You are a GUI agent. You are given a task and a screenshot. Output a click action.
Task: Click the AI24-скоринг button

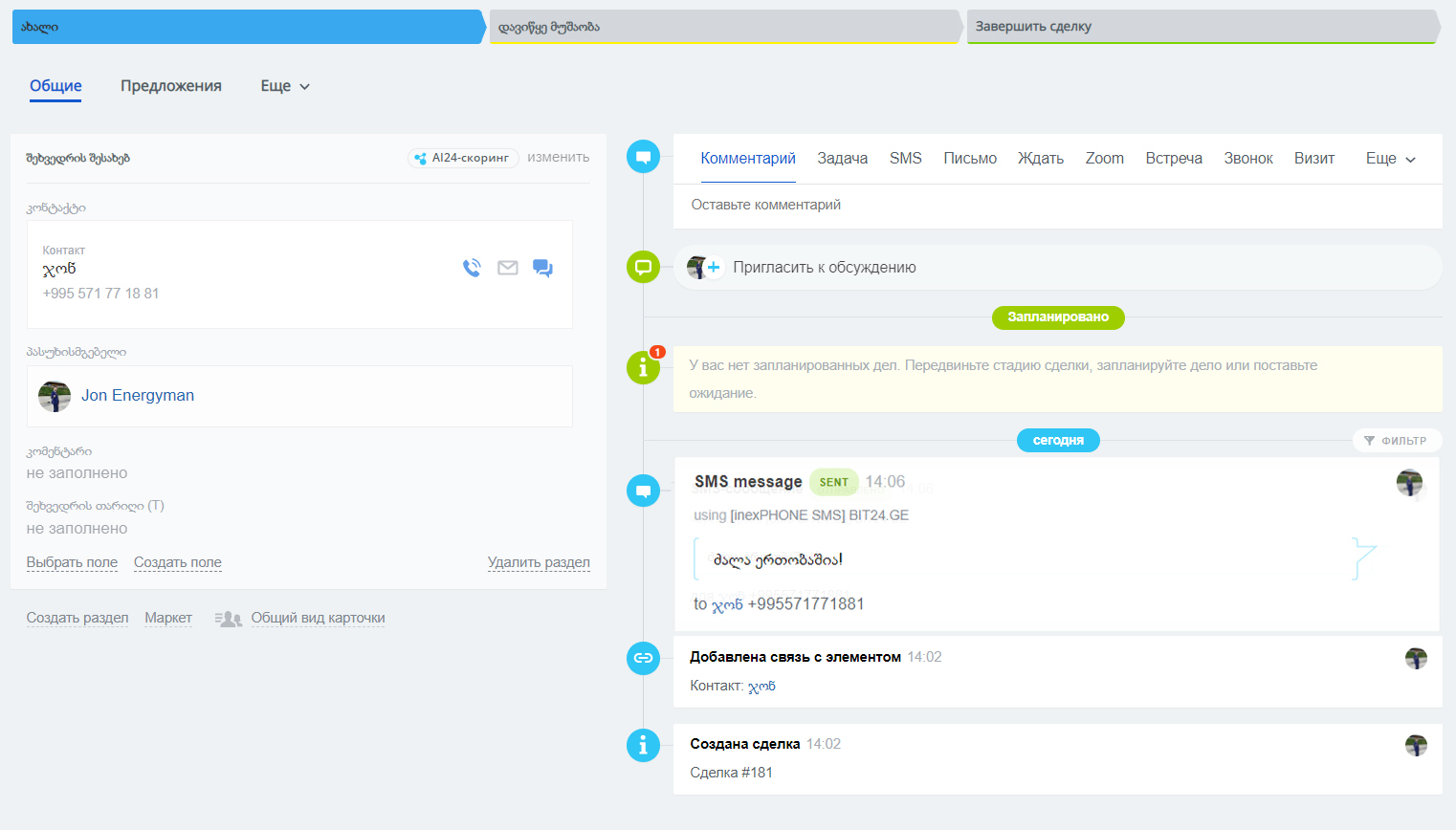coord(463,158)
